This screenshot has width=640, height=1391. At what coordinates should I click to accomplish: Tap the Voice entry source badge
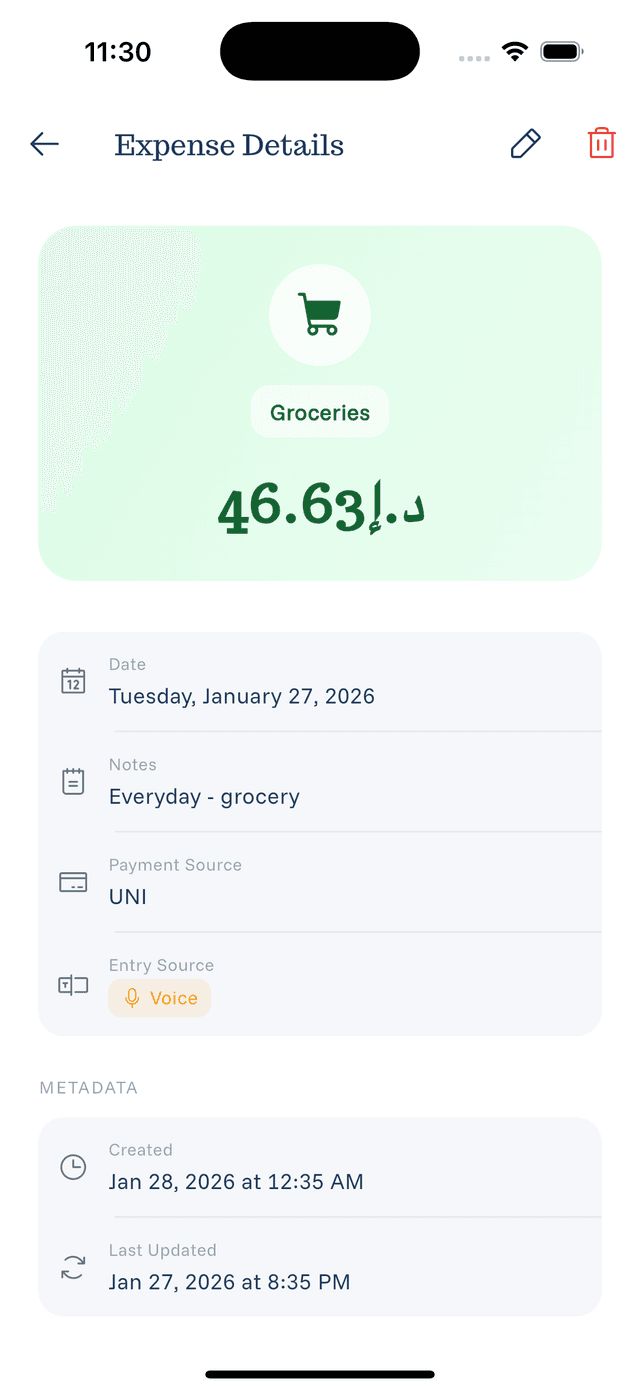[x=159, y=998]
